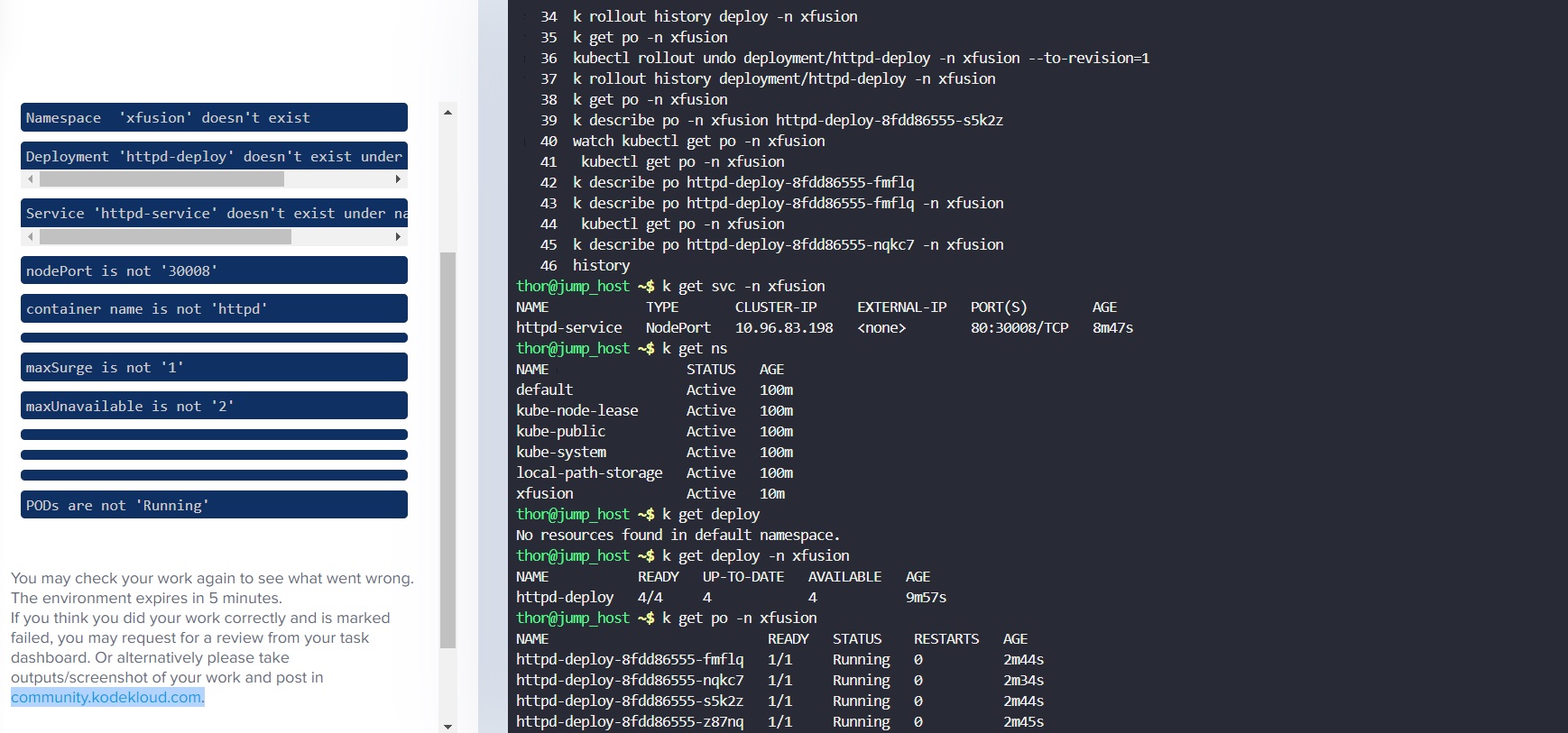Click pod "httpd-deploy-8fdd86555-nqkc7" in the pod table

click(631, 680)
